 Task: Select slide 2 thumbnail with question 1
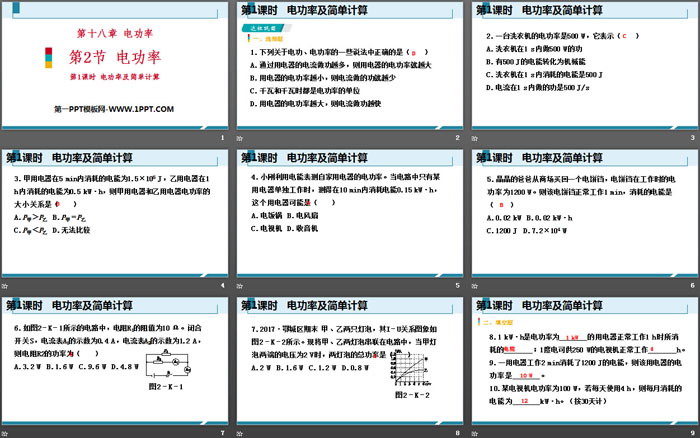point(350,66)
